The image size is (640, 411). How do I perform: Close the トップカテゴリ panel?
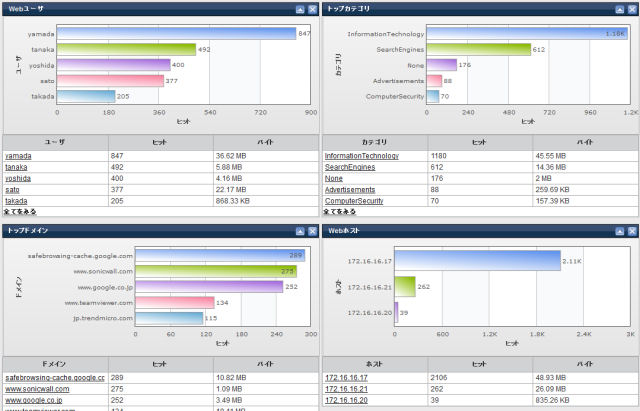pos(632,9)
